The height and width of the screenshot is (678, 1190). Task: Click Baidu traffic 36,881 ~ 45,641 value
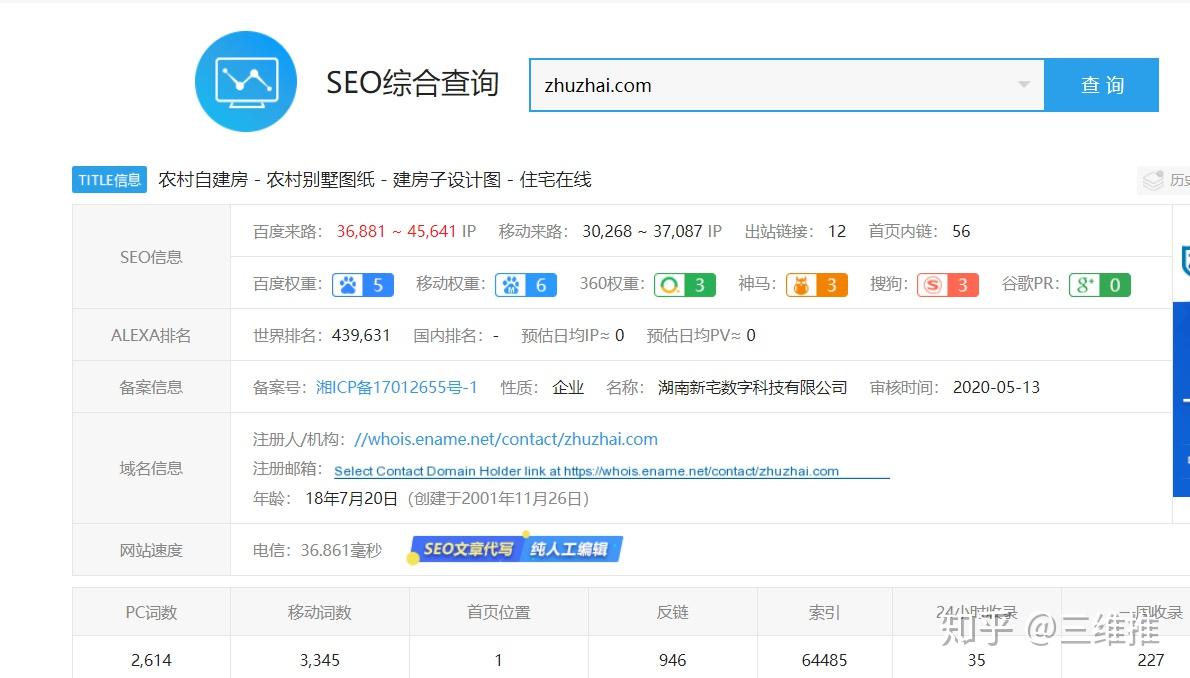coord(396,231)
